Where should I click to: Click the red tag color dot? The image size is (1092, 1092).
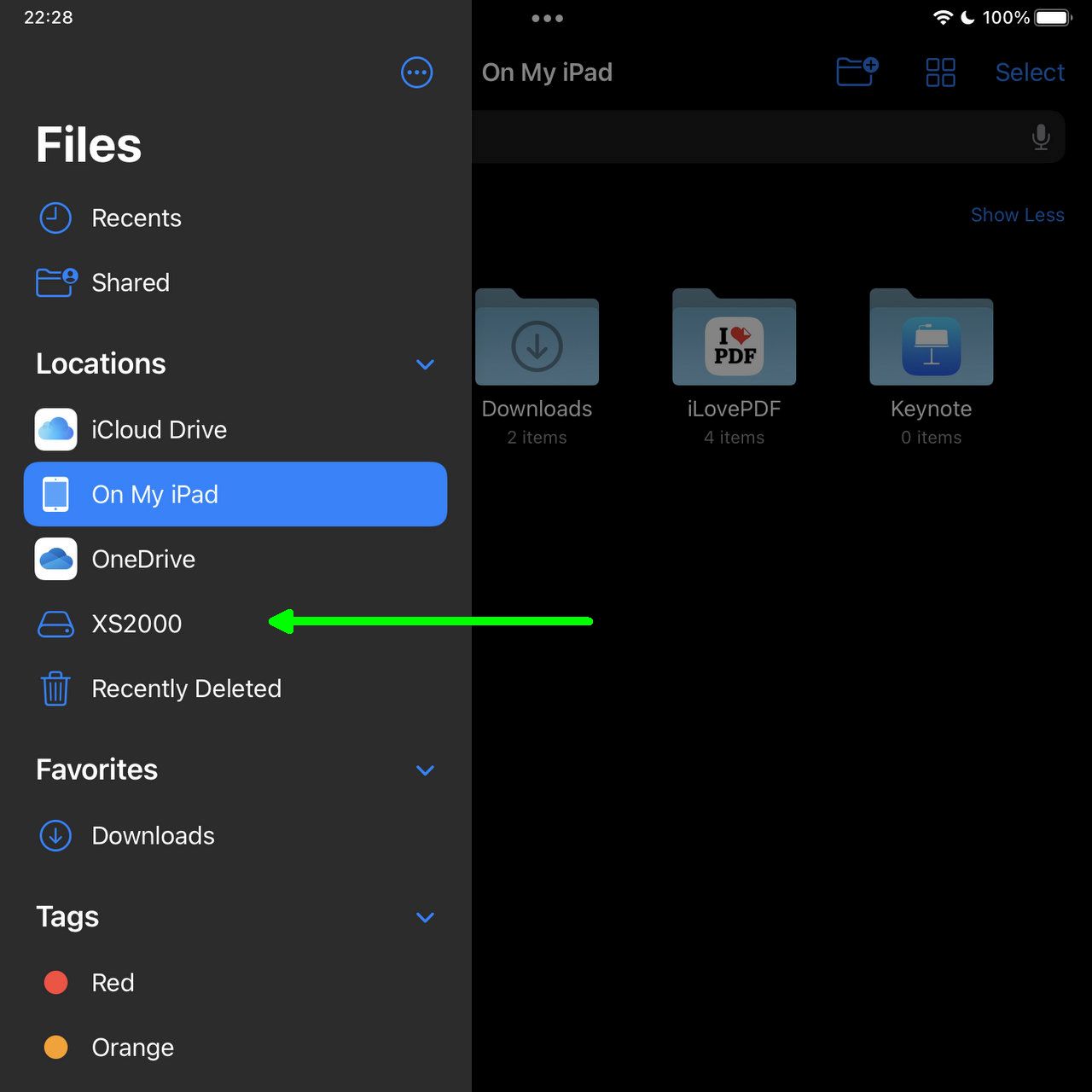[55, 983]
